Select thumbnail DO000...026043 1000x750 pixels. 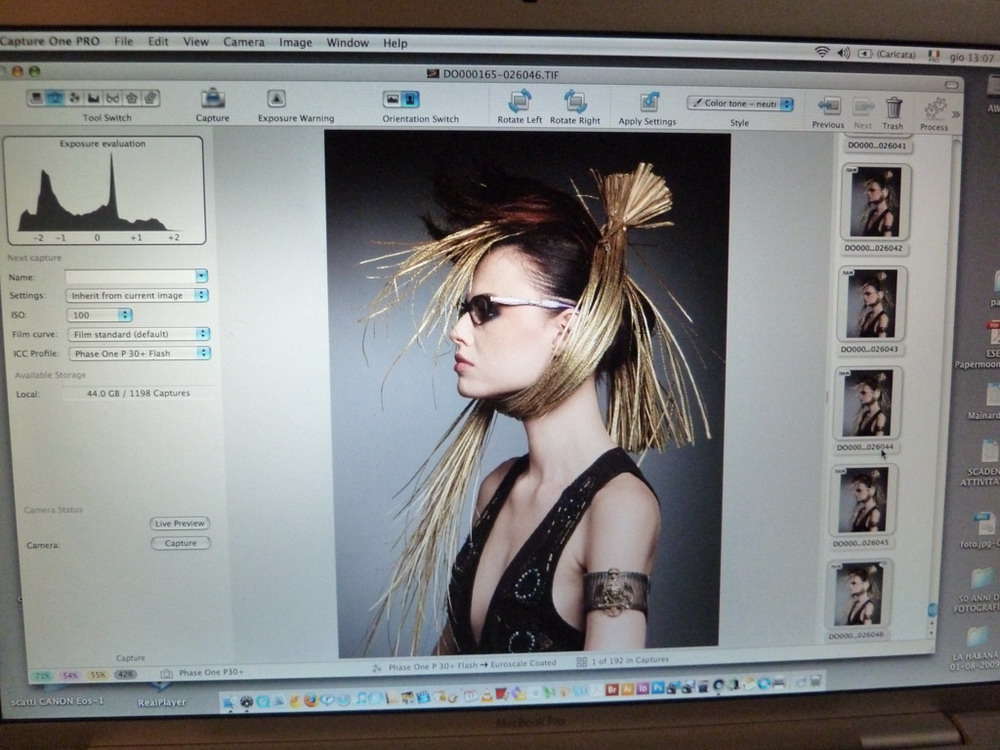(871, 304)
